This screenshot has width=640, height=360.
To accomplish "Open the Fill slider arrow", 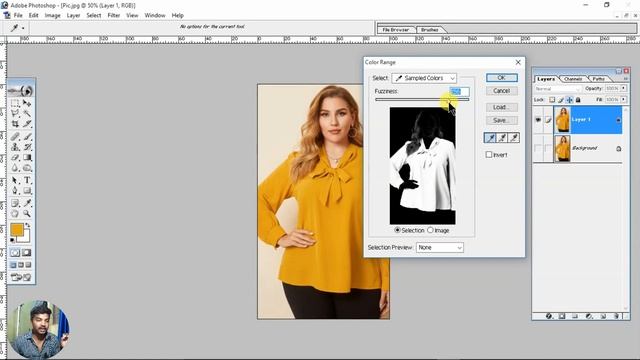I will [x=624, y=100].
